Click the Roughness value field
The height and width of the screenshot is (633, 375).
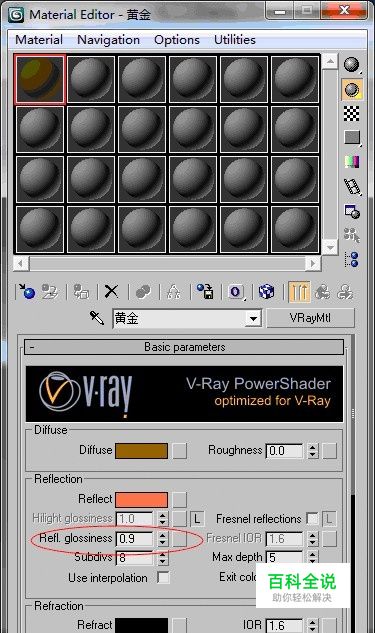coord(285,451)
